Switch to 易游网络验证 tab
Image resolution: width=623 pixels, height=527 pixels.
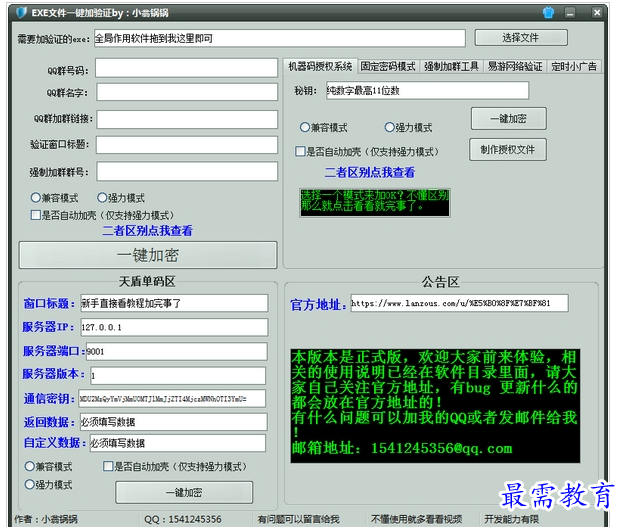515,66
